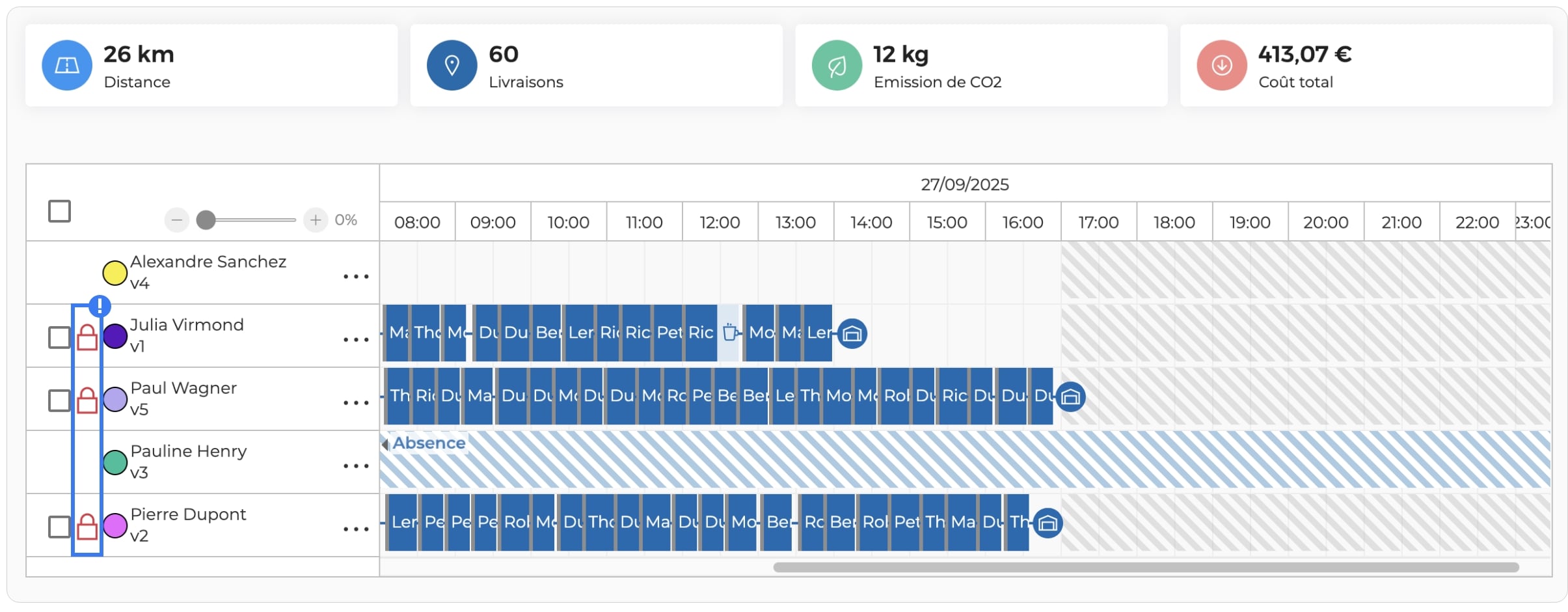Click the depot icon ending Pierre Dupont's route
1568x612 pixels.
(x=1048, y=523)
